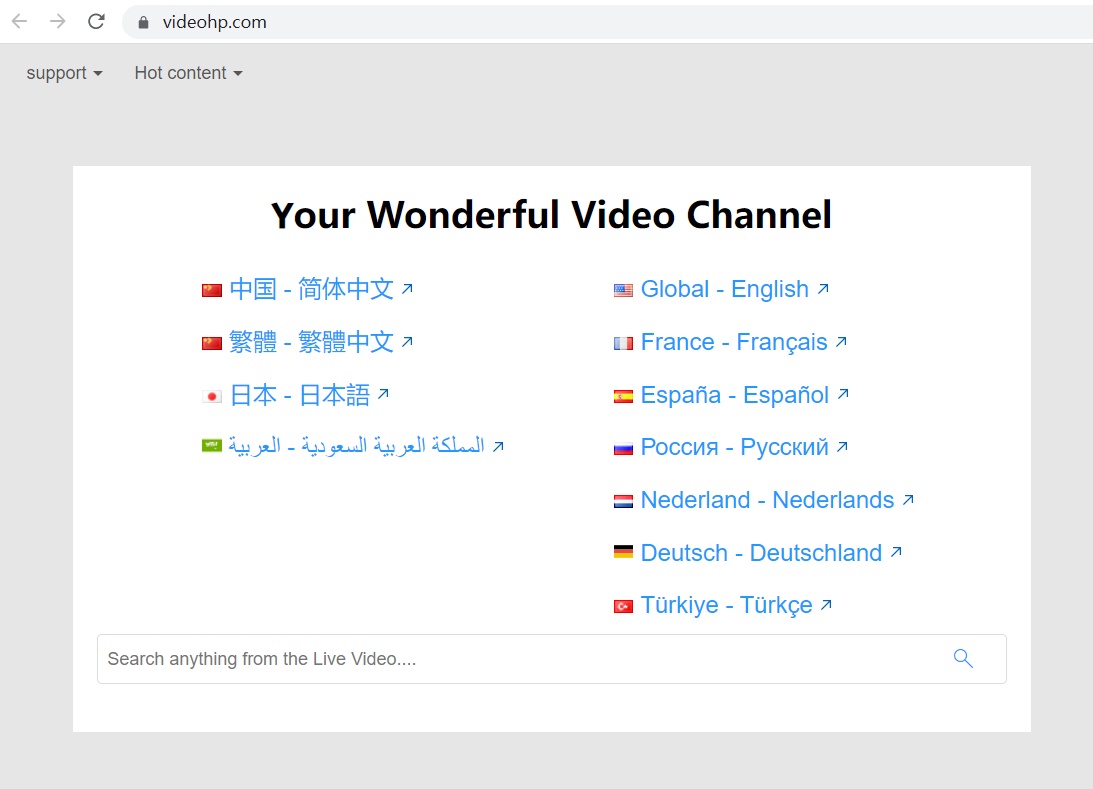The width and height of the screenshot is (1093, 789).
Task: Click the Japan flag icon
Action: point(212,396)
